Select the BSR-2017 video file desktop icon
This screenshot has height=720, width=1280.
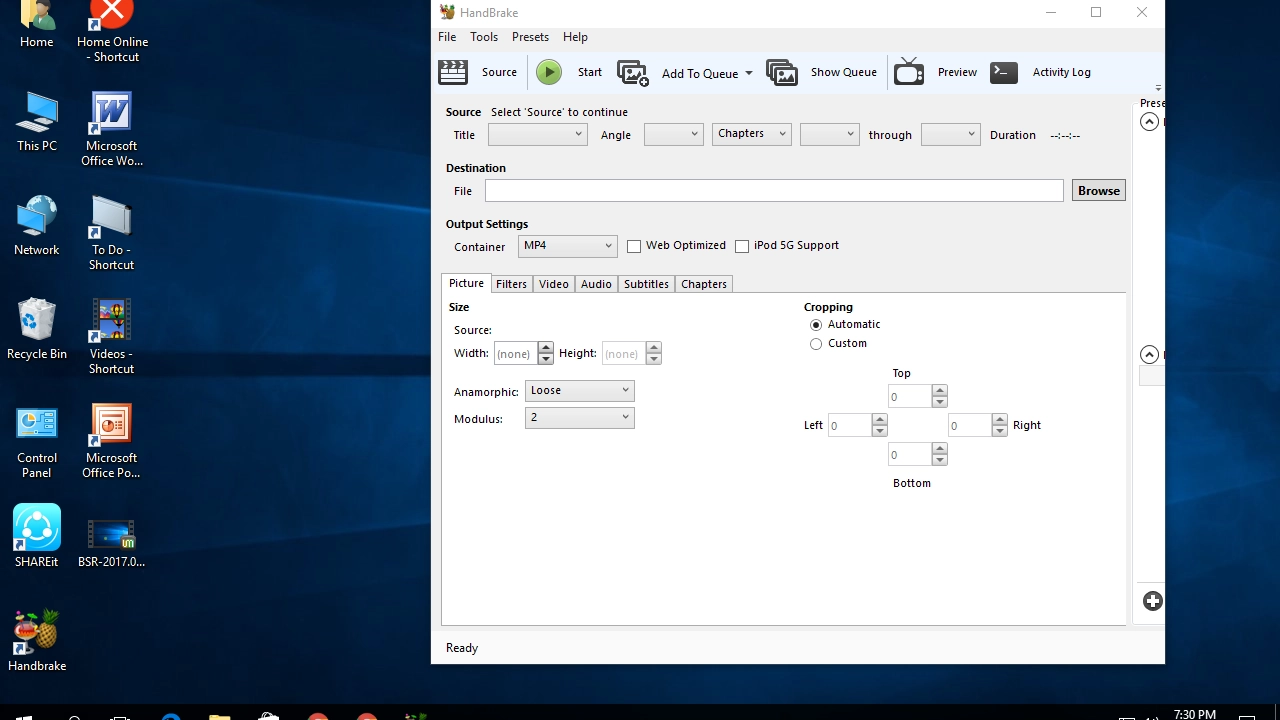(112, 543)
